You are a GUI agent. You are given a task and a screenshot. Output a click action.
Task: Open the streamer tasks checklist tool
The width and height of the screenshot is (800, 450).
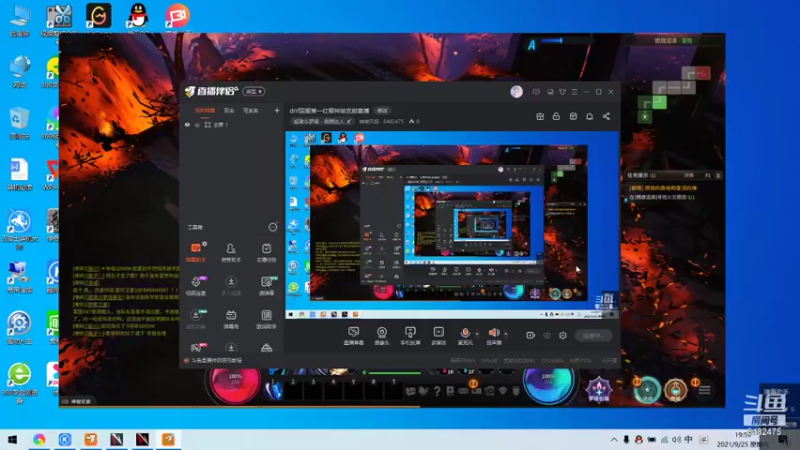pyautogui.click(x=266, y=252)
